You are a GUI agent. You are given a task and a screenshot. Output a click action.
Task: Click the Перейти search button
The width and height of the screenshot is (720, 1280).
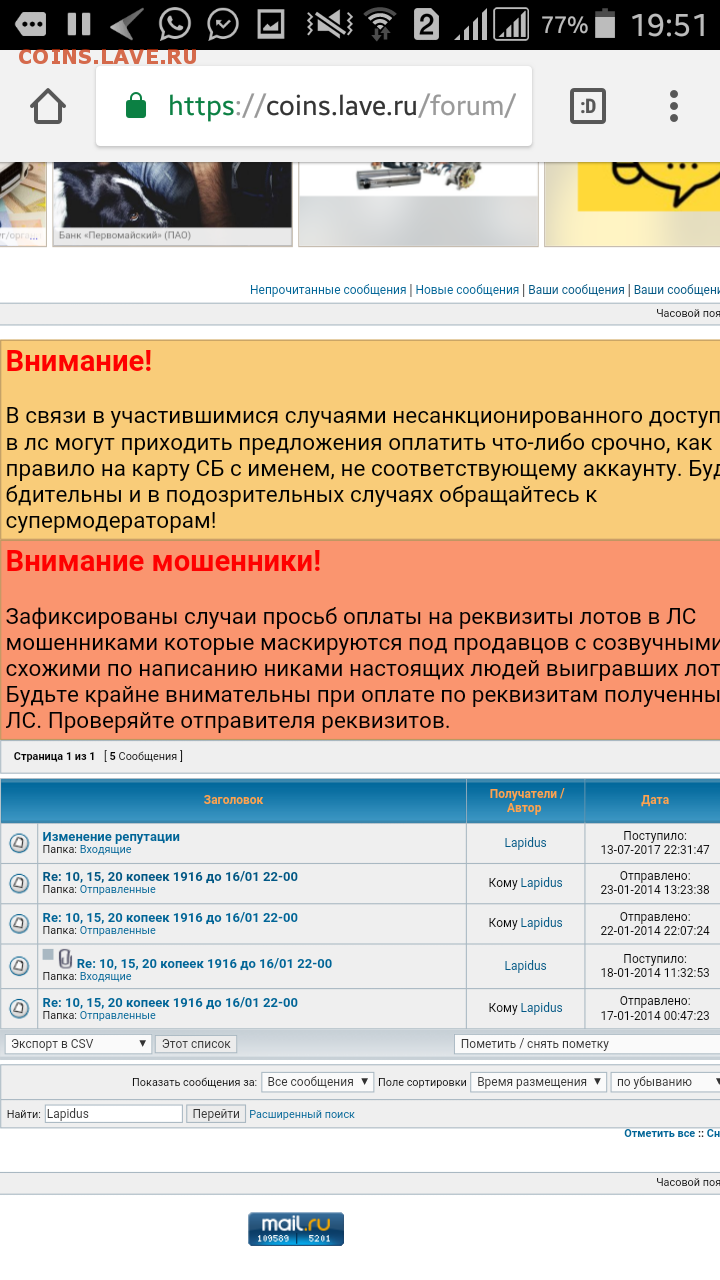[216, 1113]
